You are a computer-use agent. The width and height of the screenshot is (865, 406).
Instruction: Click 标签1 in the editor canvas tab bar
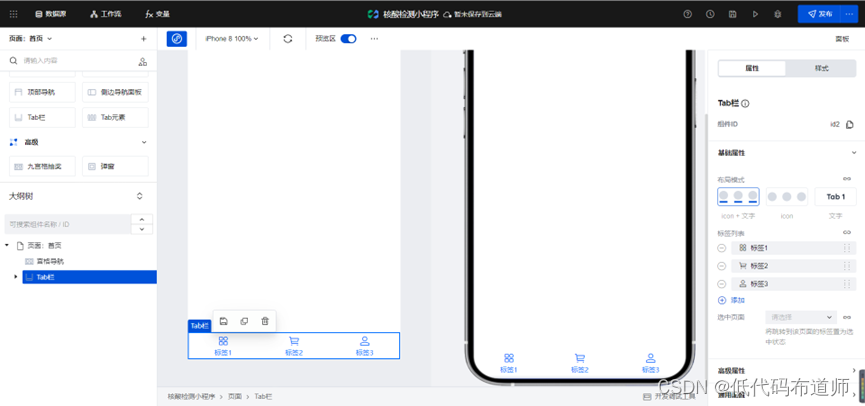pos(223,346)
